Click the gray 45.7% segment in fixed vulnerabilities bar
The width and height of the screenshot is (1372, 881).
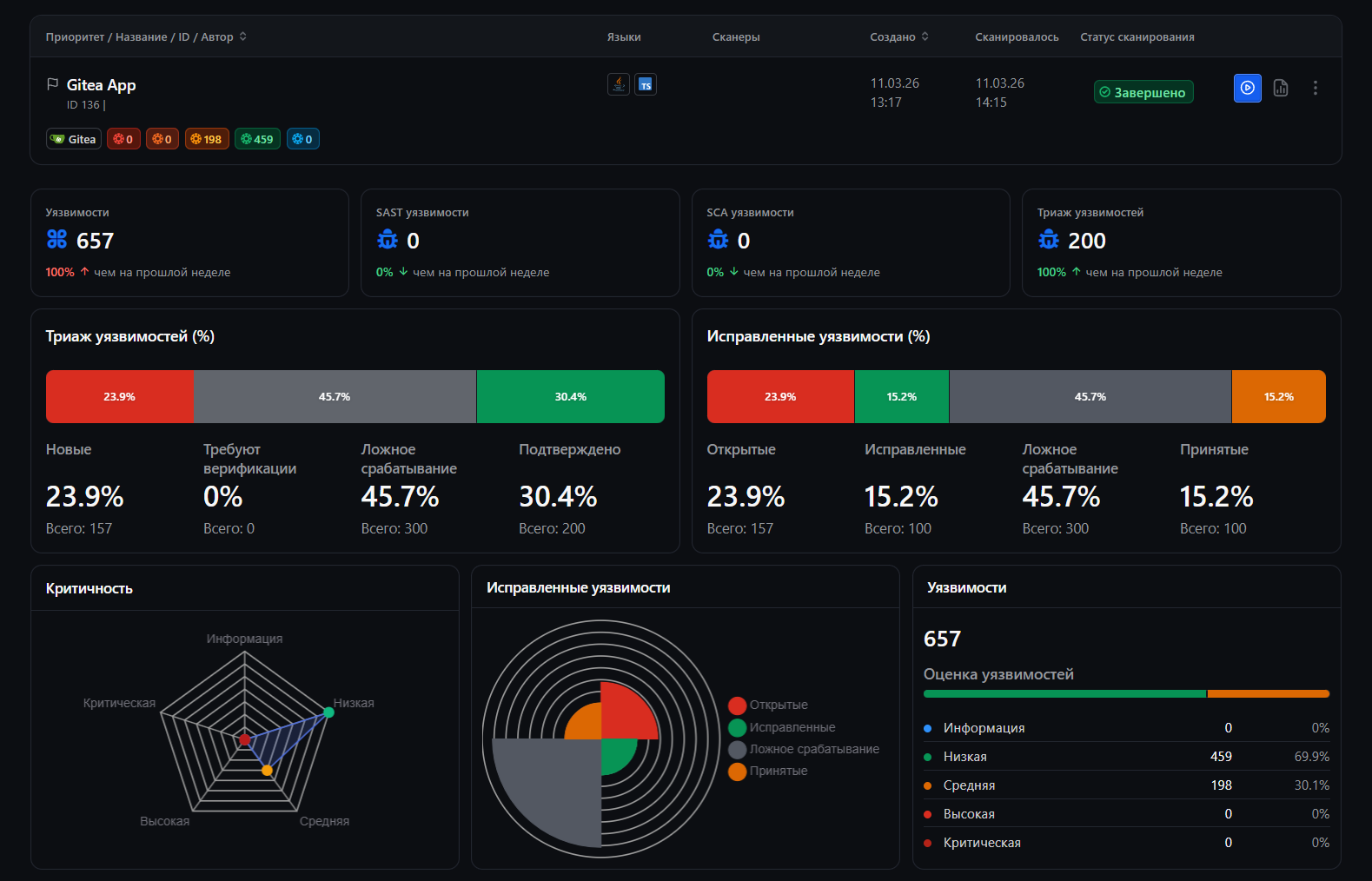point(1090,397)
